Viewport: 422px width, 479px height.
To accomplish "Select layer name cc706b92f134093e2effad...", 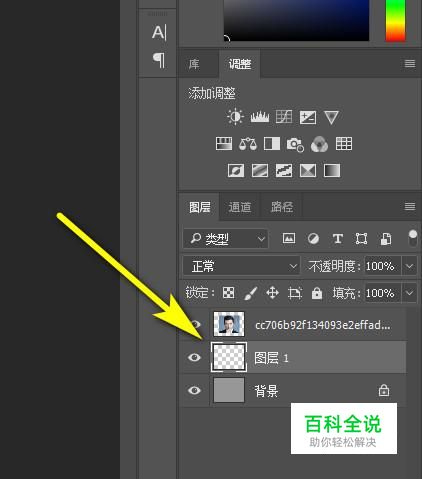I will [x=322, y=324].
